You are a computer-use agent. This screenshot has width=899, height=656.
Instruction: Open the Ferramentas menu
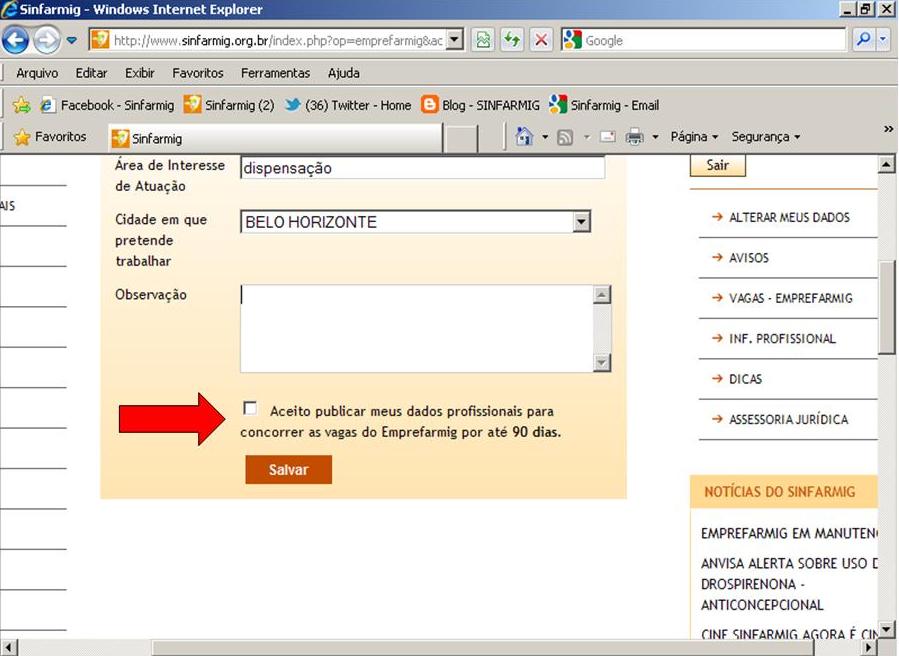[x=275, y=73]
